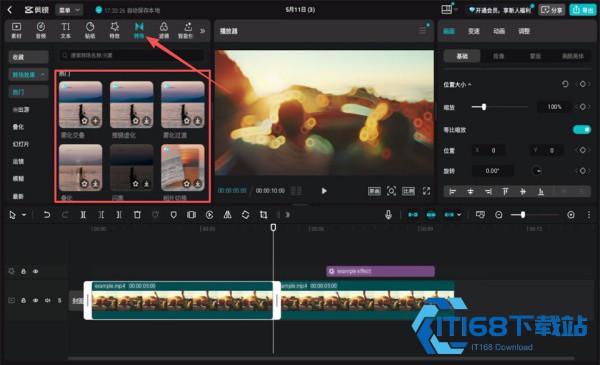This screenshot has height=365, width=600.
Task: Click the 开通会员 membership link
Action: point(501,10)
